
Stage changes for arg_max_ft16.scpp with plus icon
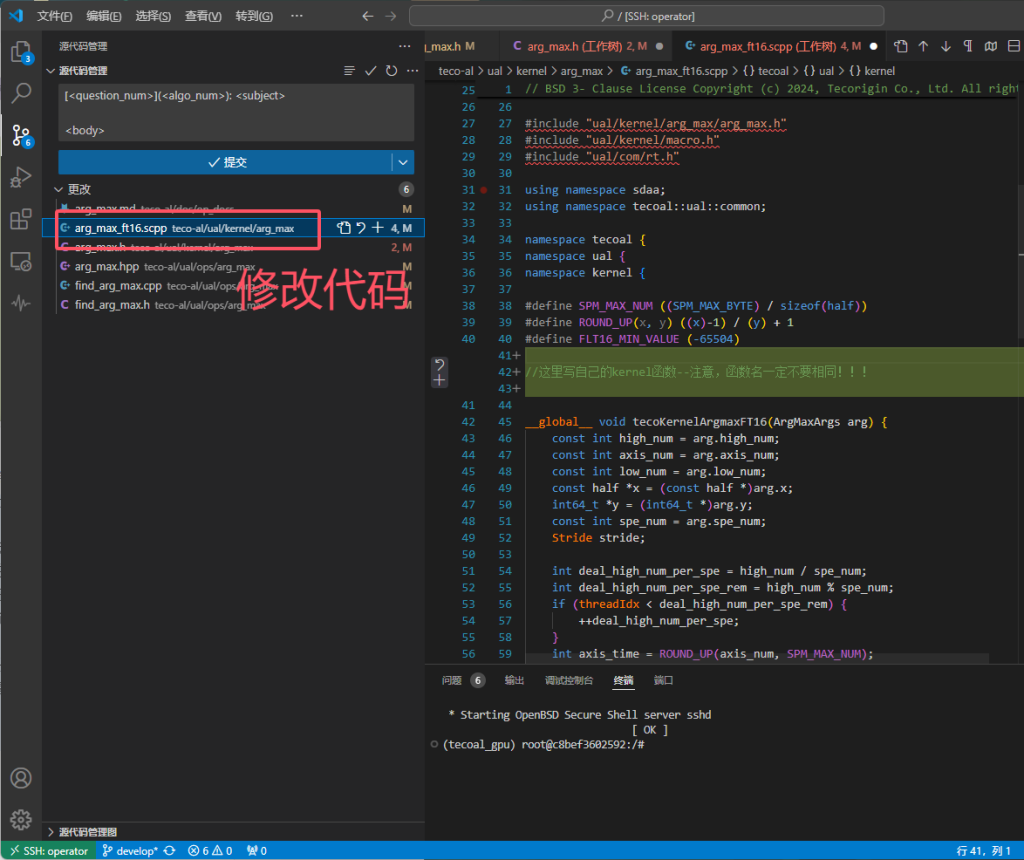pos(378,228)
